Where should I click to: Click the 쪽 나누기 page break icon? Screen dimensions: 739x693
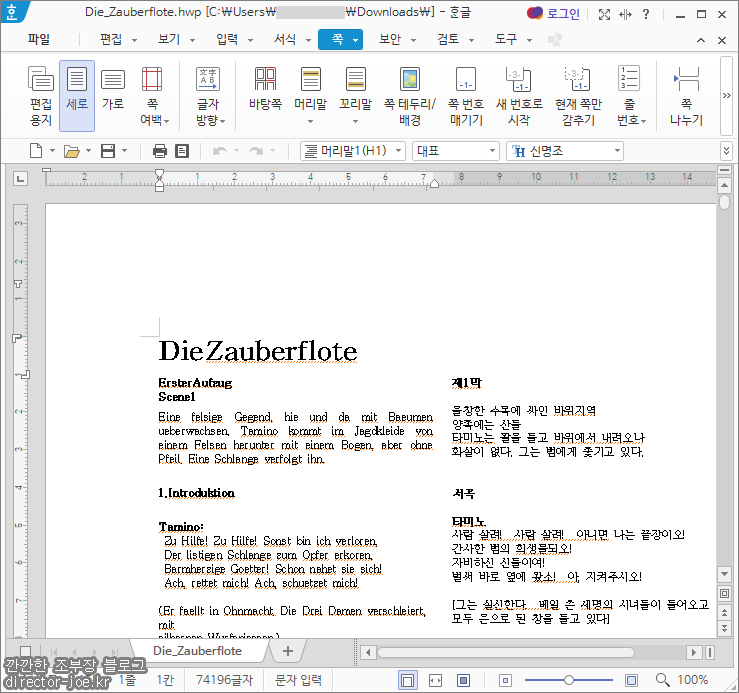click(x=686, y=96)
